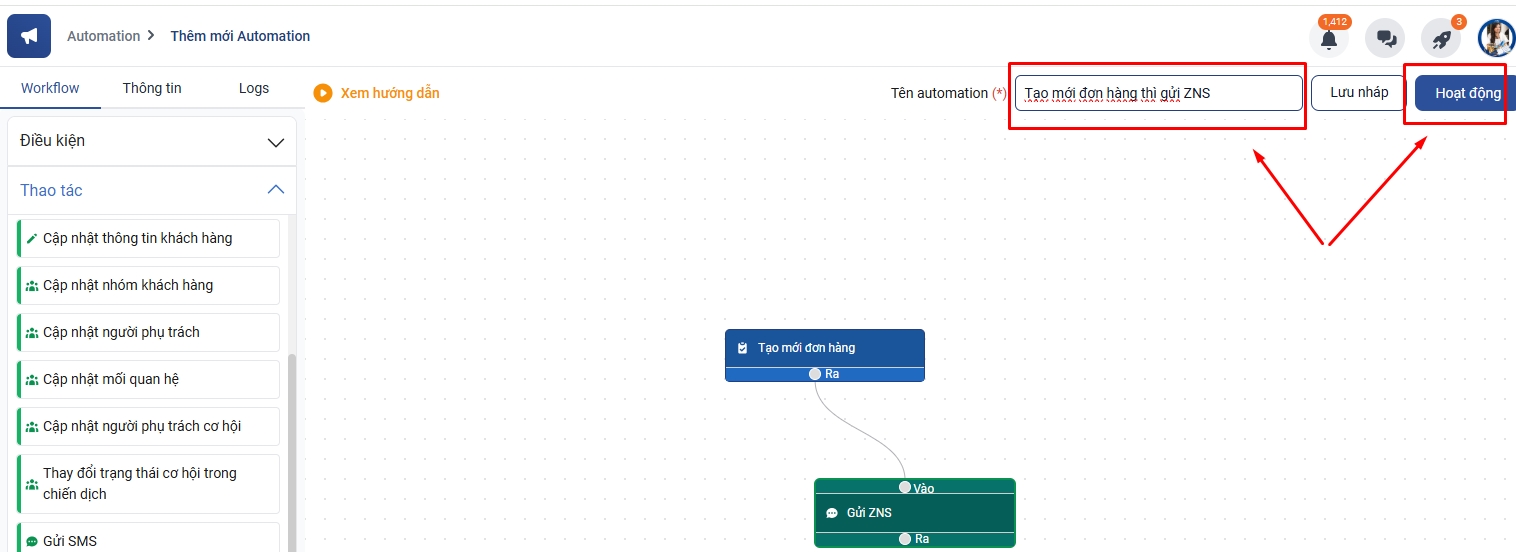Click the orange play icon for guide
This screenshot has height=552, width=1516.
tap(322, 93)
